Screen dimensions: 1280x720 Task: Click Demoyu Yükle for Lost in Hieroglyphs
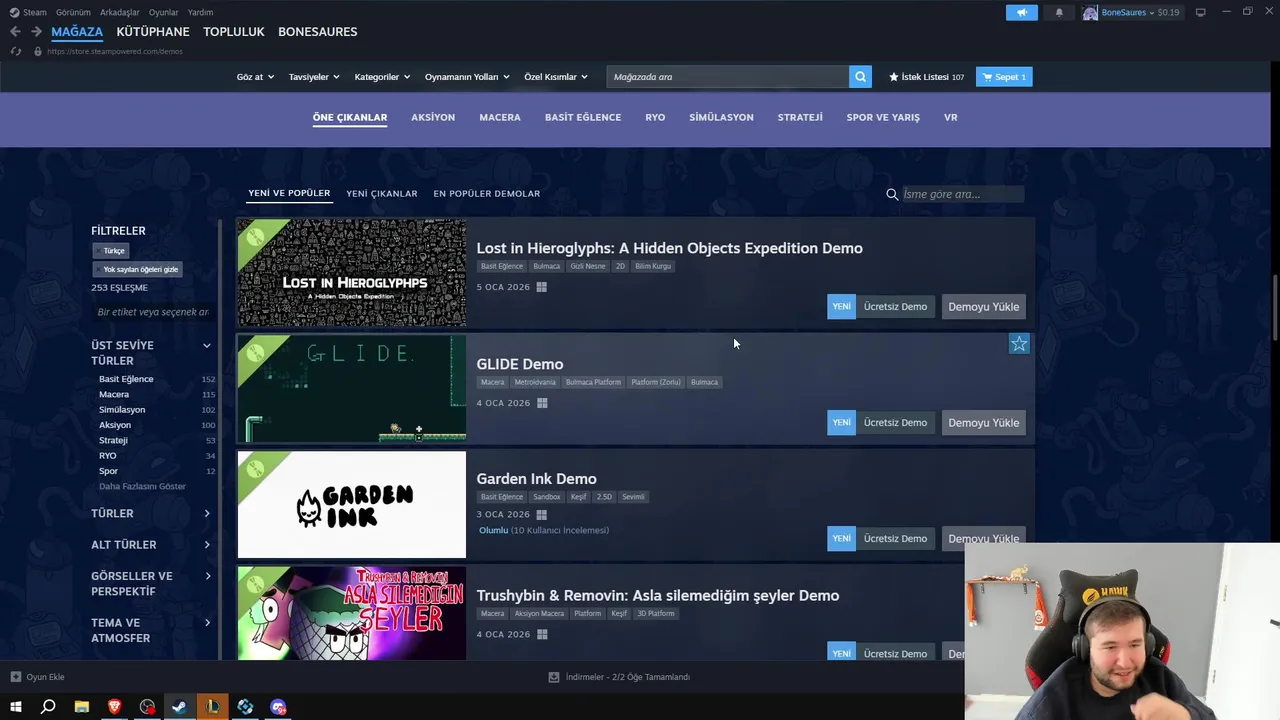click(984, 307)
